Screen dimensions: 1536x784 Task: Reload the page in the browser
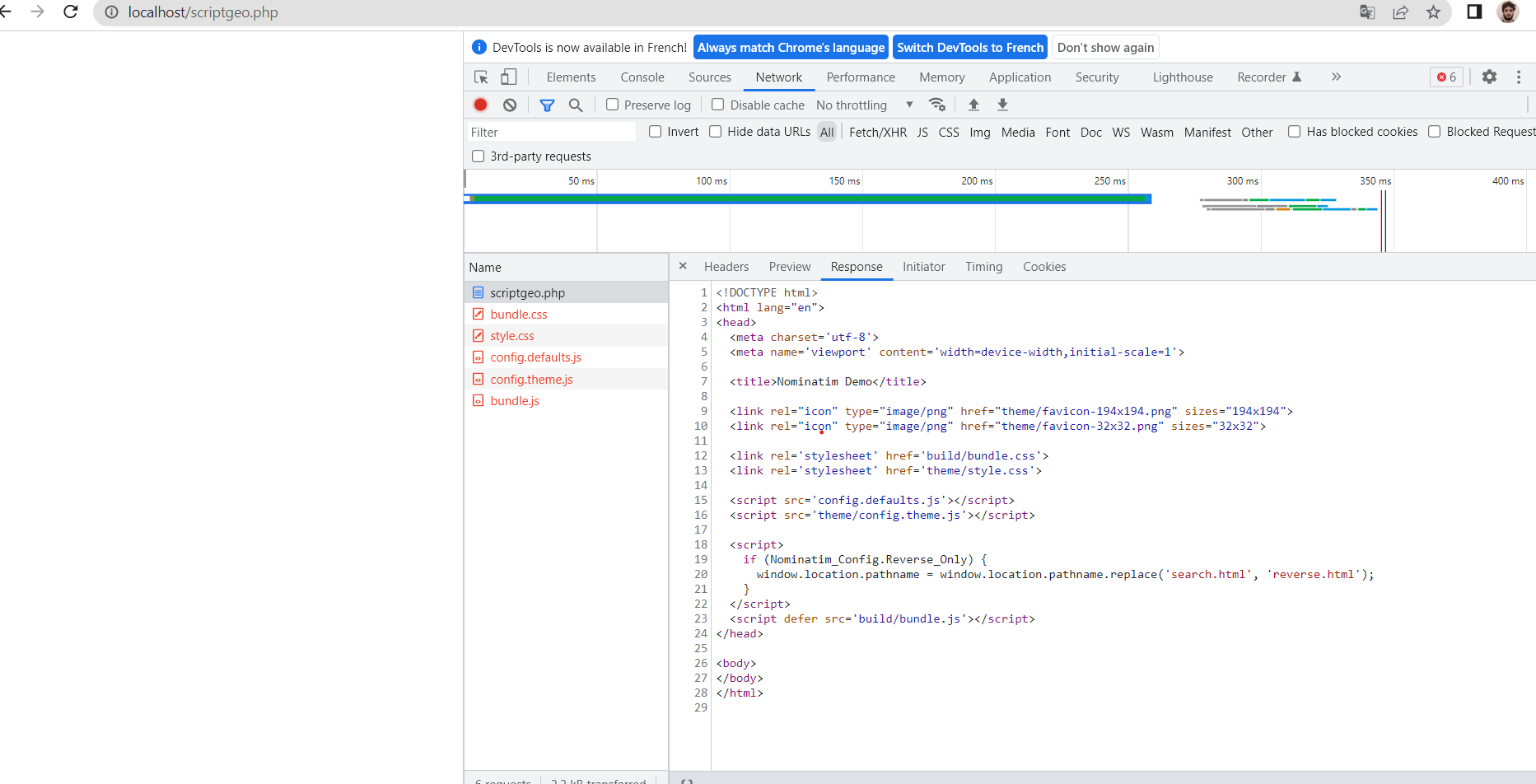(71, 12)
